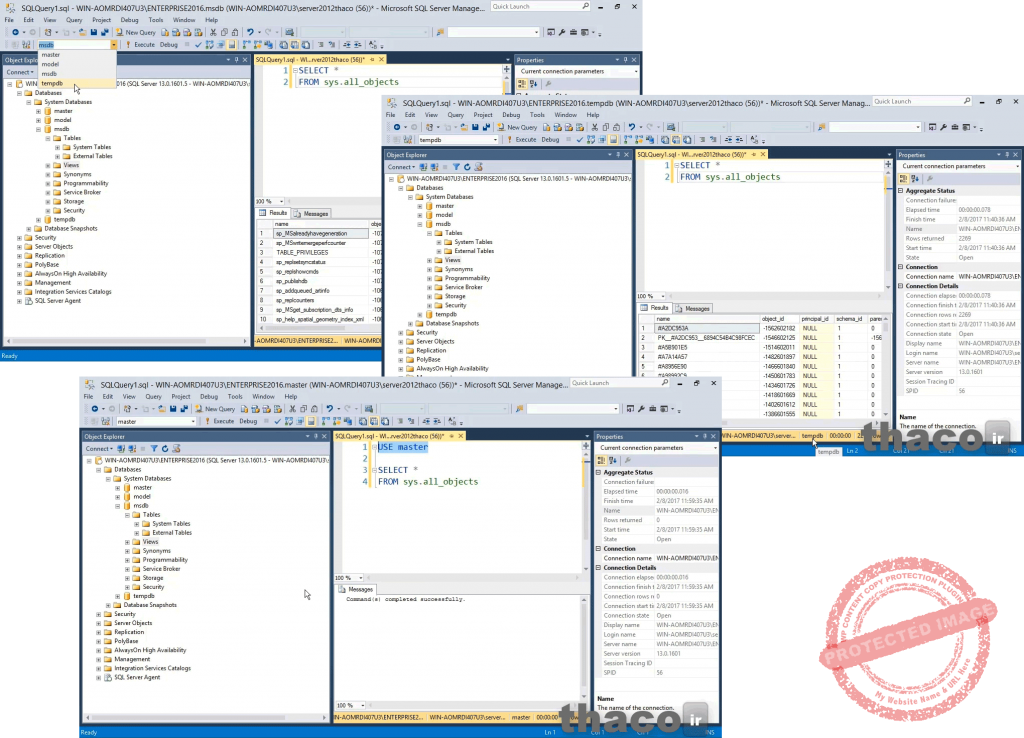Image resolution: width=1024 pixels, height=738 pixels.
Task: Collapse the System Databases tree node
Action: (x=108, y=478)
